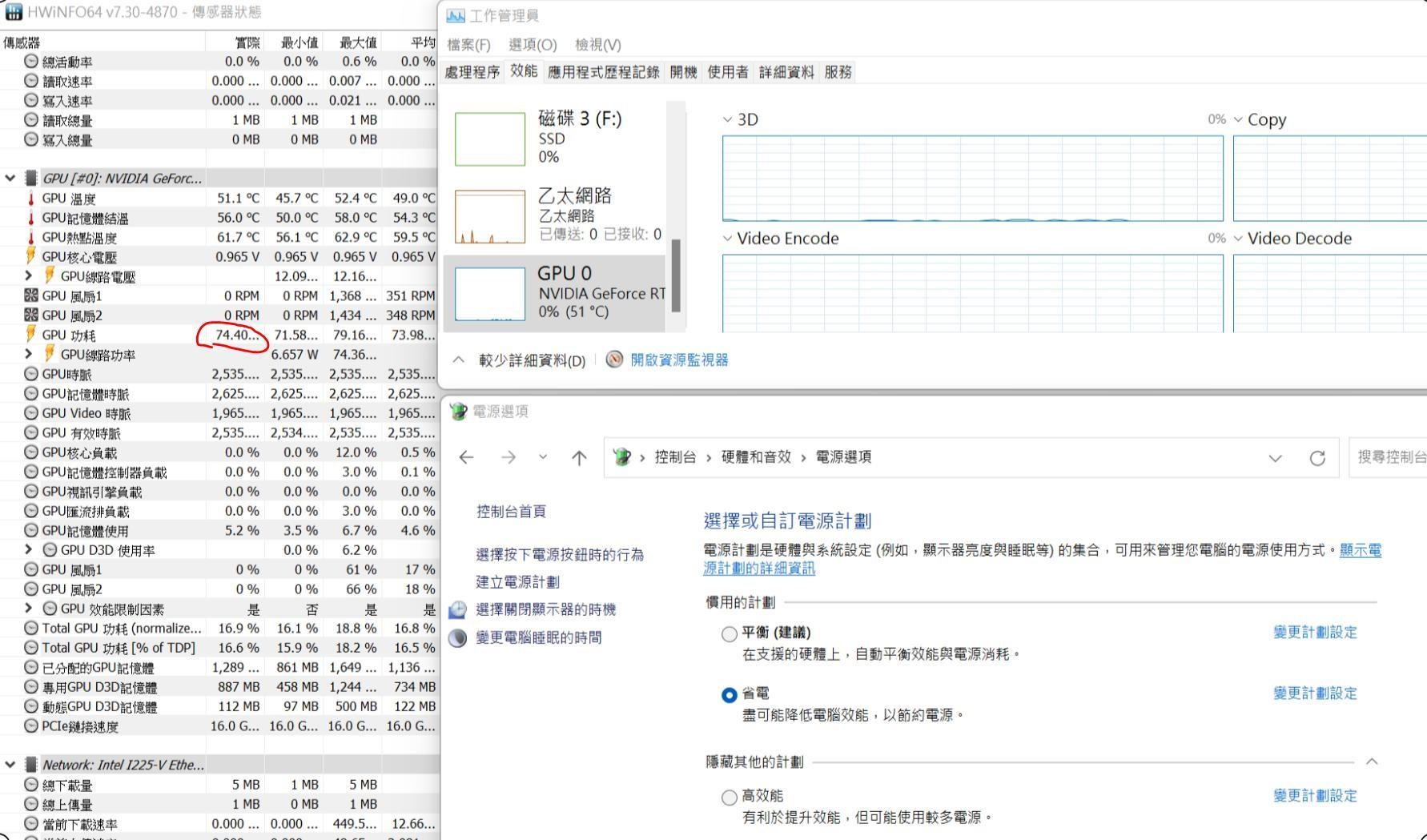Select the 省電 power plan radio button

[x=729, y=695]
